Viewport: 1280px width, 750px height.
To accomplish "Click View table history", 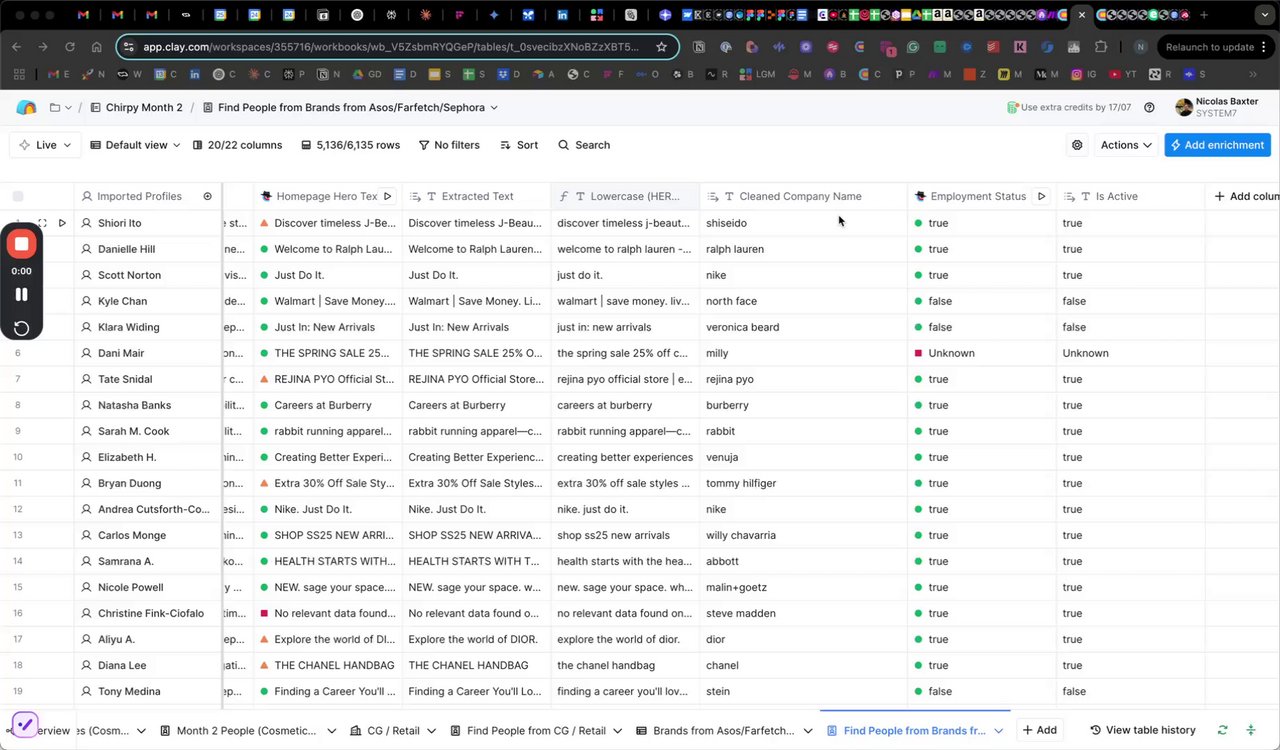I will pos(1142,730).
